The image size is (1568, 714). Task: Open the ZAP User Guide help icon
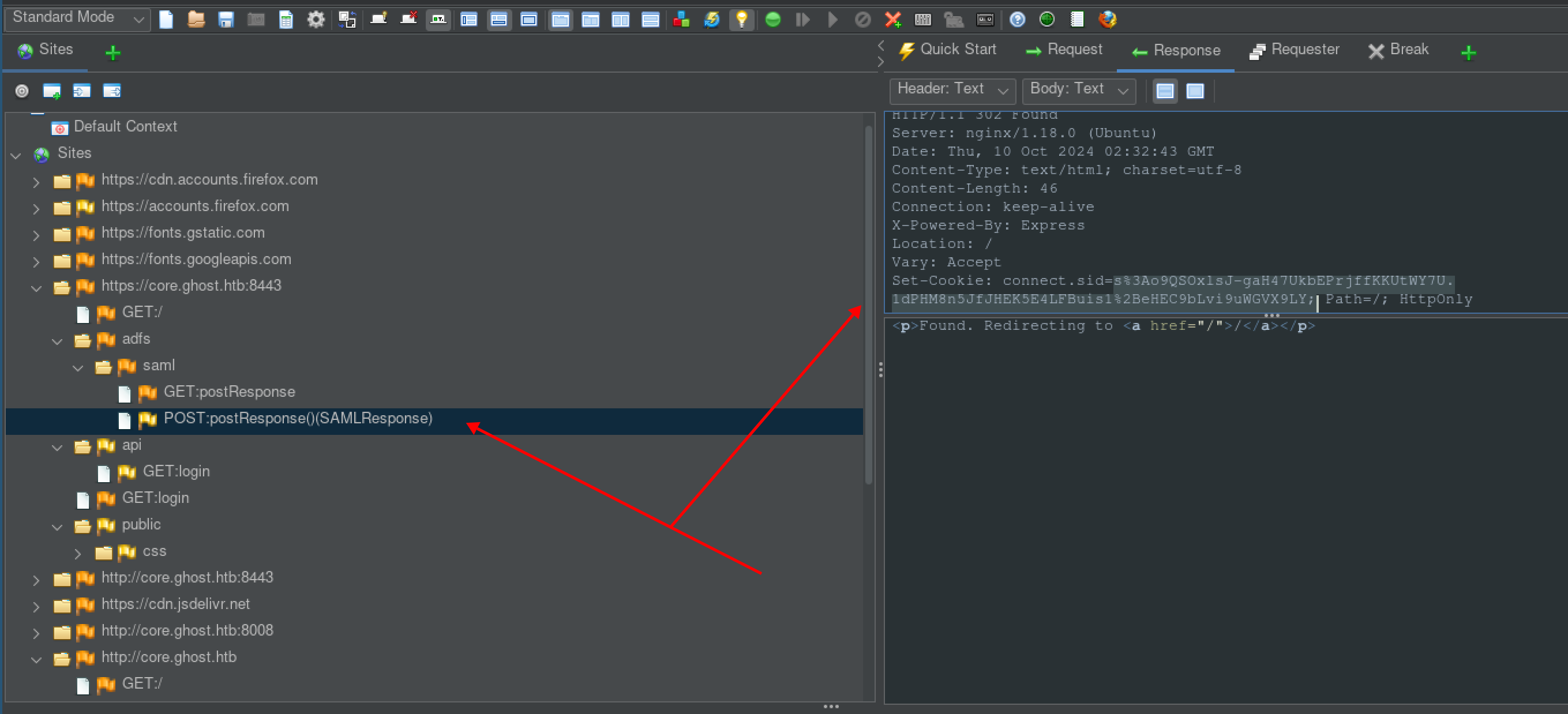1017,20
